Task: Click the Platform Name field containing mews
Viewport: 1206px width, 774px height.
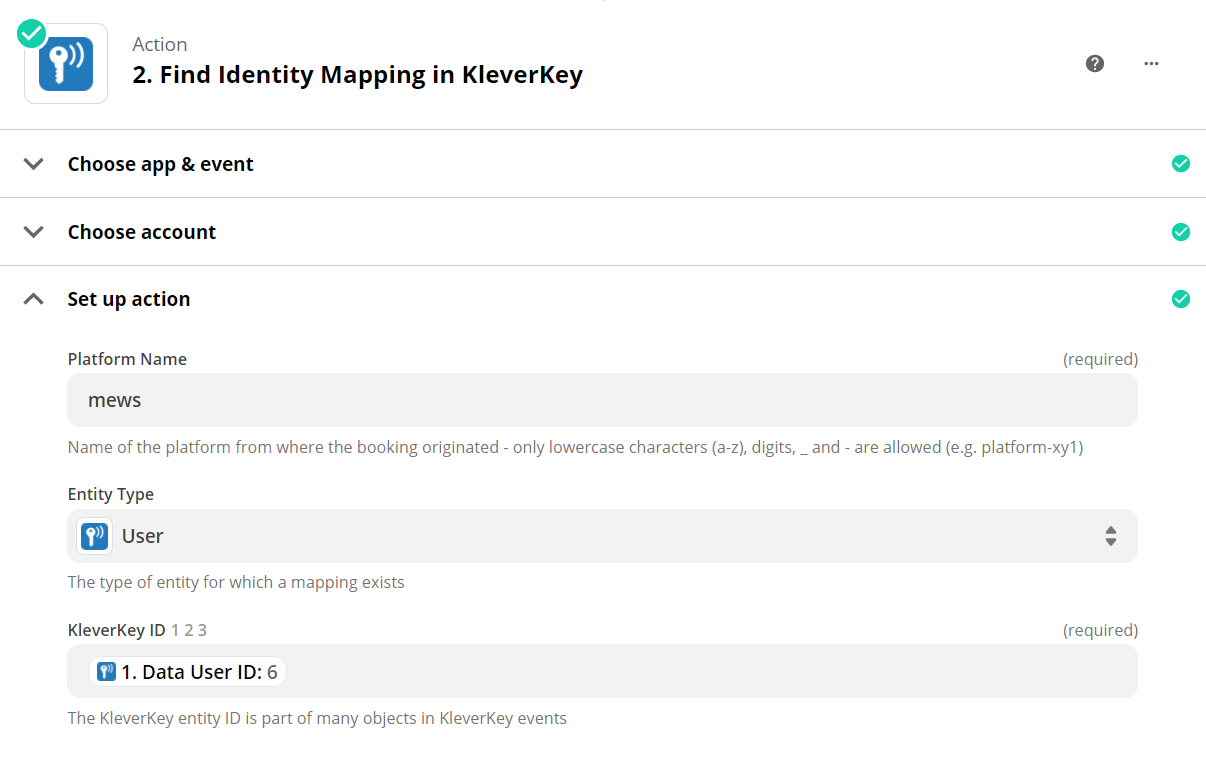Action: point(602,400)
